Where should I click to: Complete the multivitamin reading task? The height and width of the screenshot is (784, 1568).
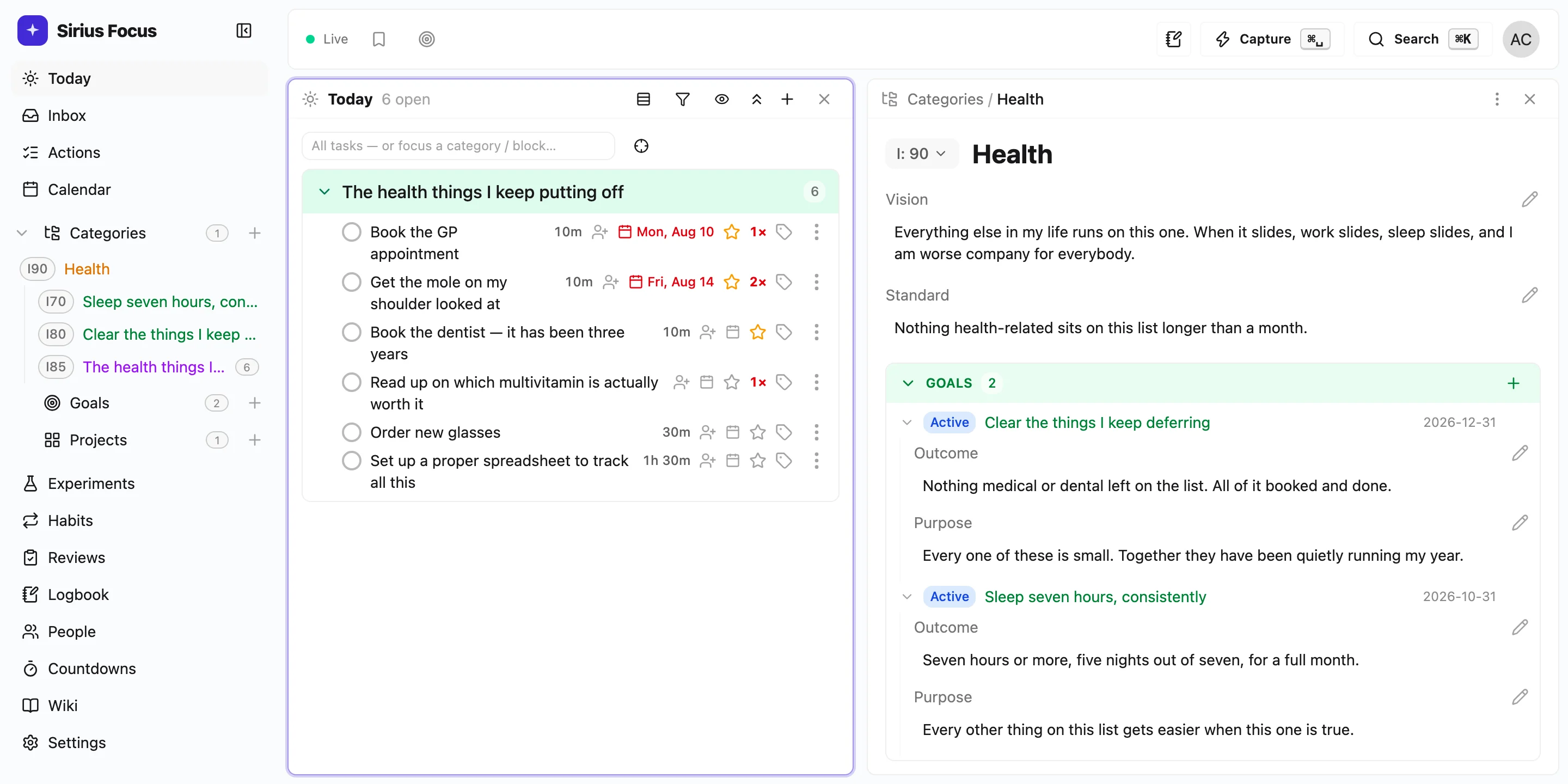351,382
